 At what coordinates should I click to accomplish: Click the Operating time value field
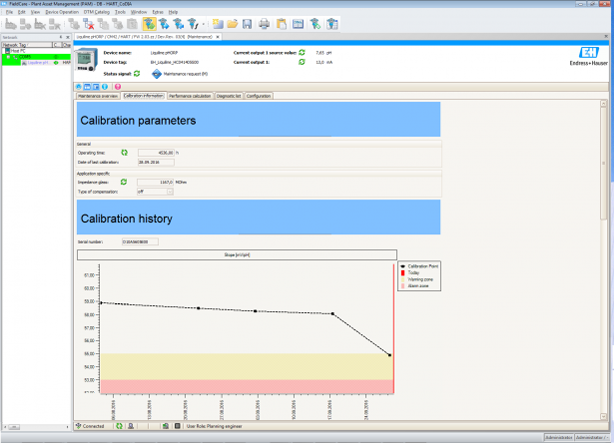pos(156,153)
